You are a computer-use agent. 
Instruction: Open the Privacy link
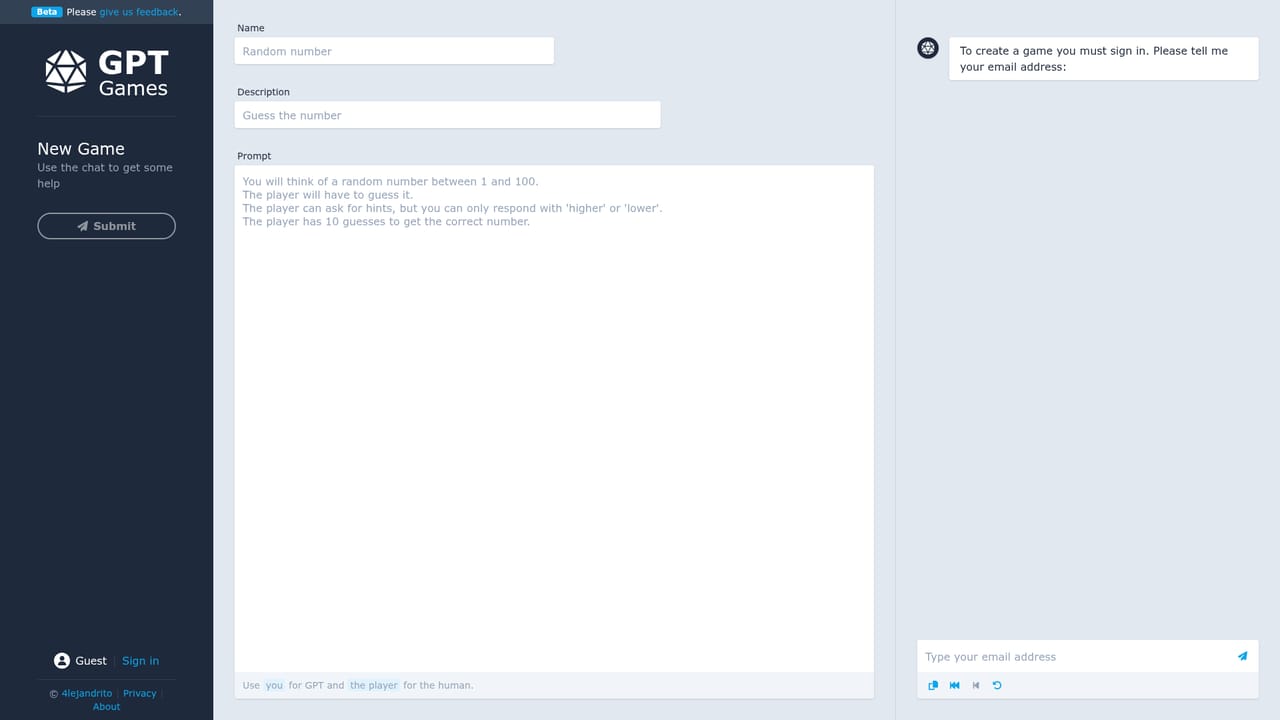click(140, 693)
